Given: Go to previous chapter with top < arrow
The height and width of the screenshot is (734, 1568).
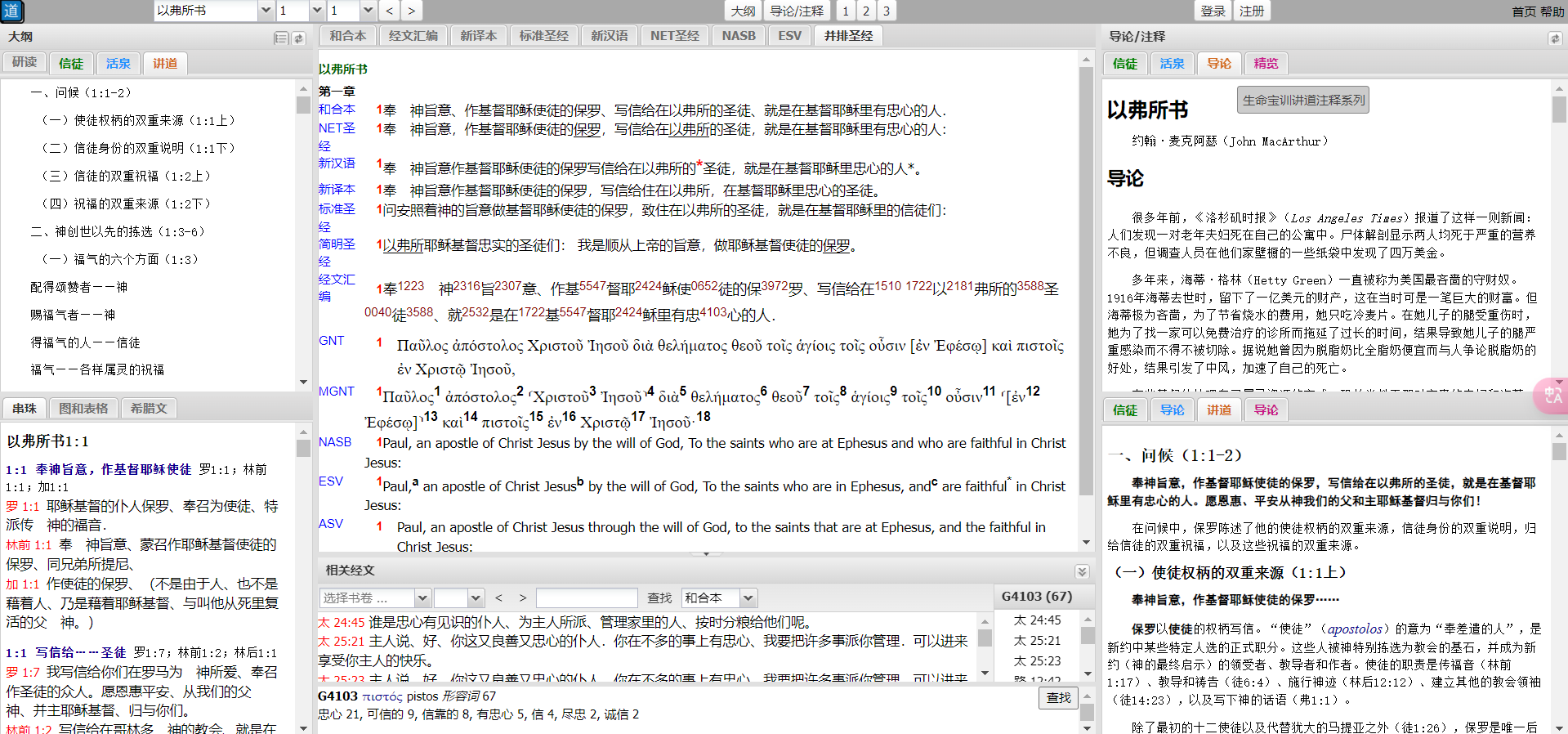Looking at the screenshot, I should pos(389,11).
